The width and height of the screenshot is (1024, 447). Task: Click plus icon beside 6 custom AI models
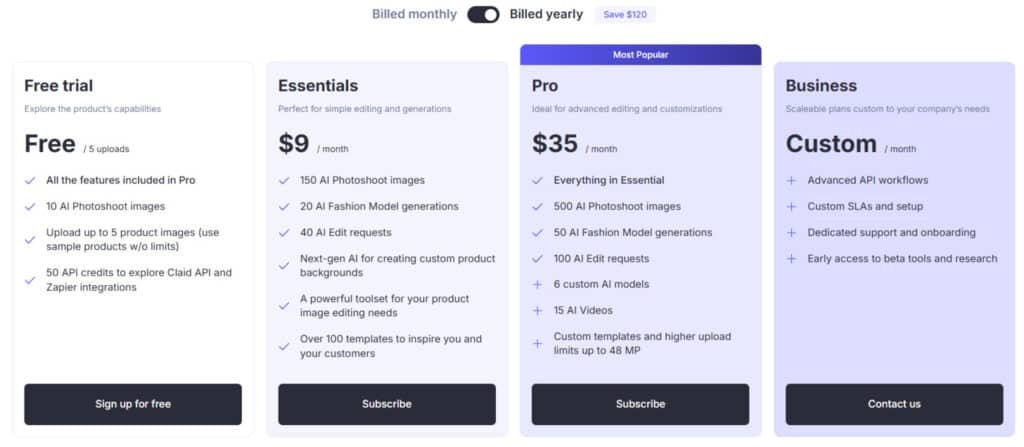click(538, 285)
